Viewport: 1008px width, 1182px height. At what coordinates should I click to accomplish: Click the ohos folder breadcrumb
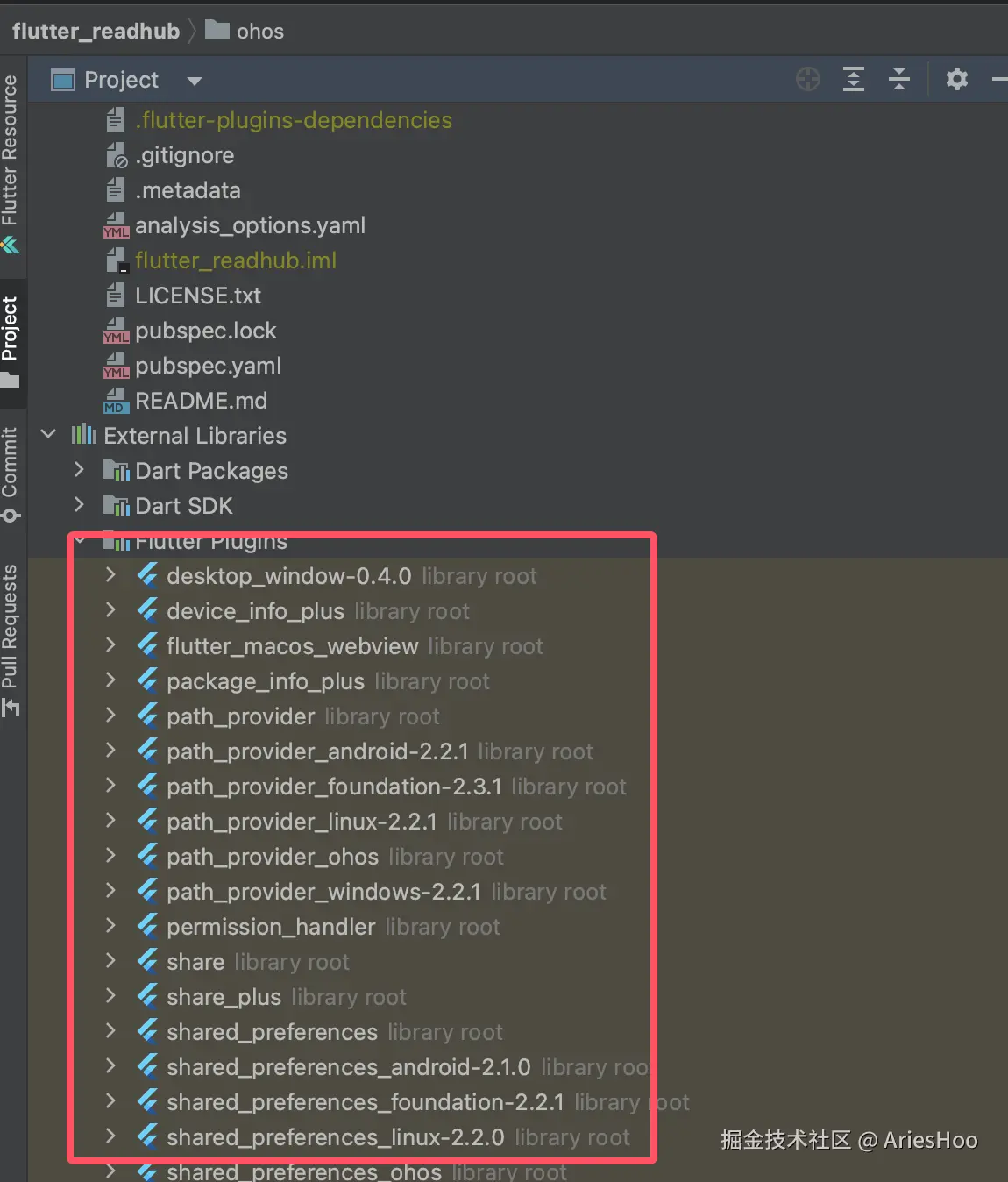(x=245, y=32)
